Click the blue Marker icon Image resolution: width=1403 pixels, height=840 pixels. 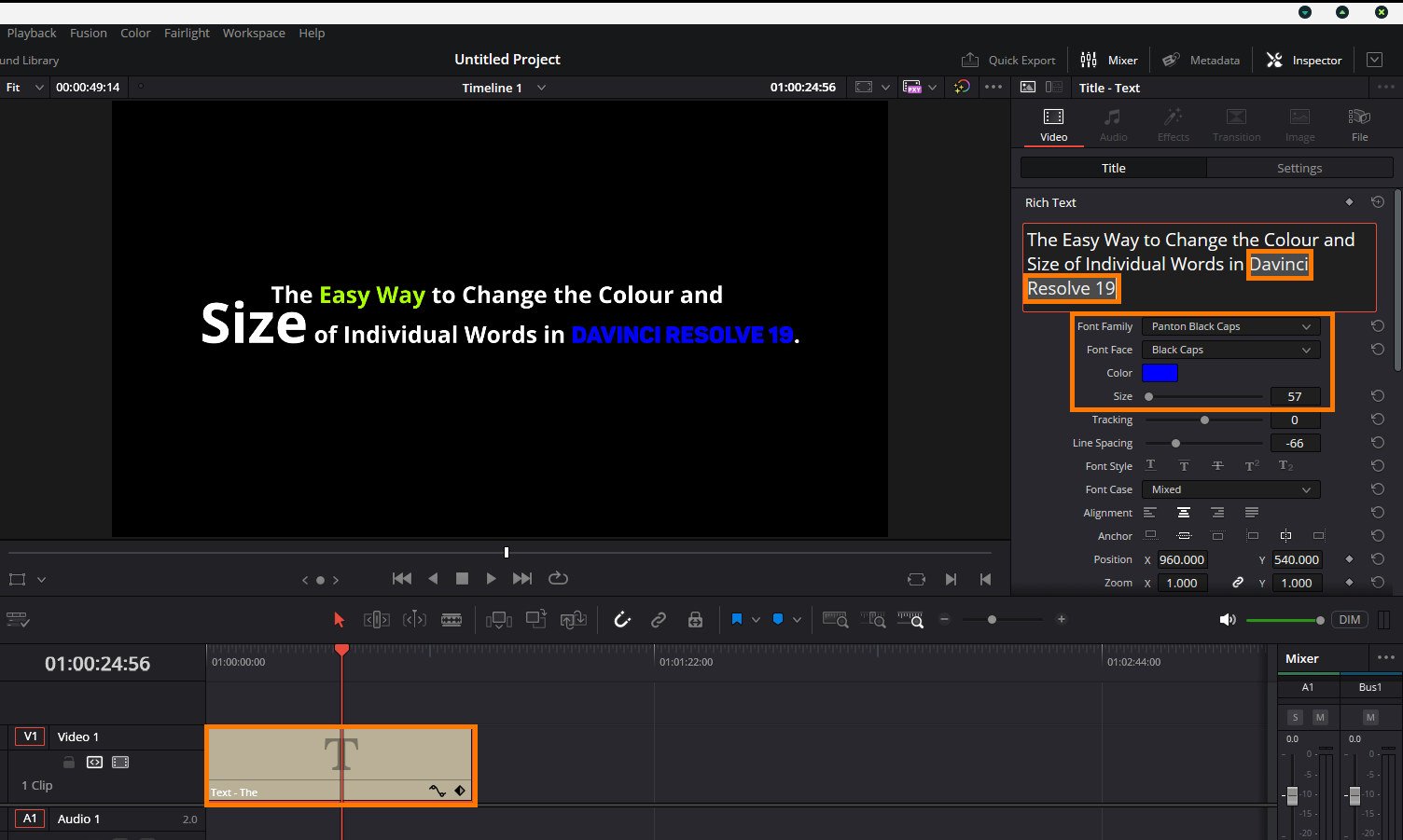point(778,619)
